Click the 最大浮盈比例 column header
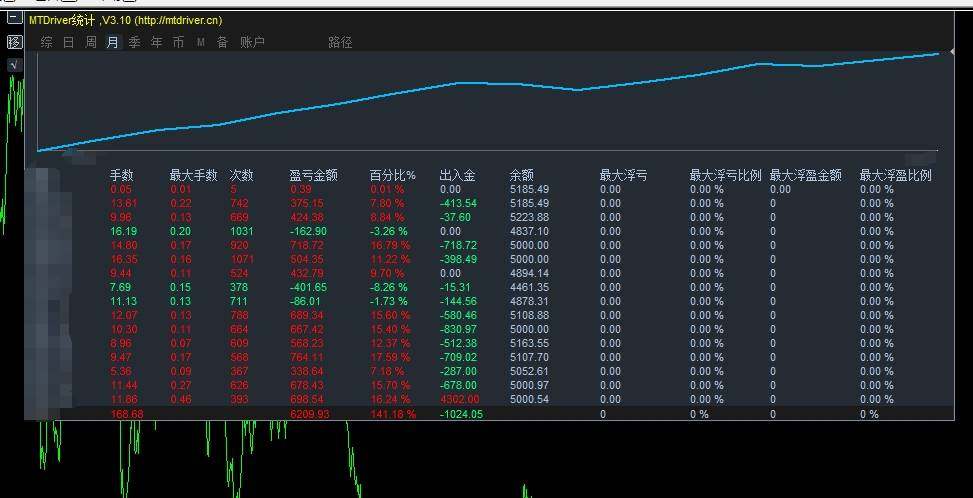 click(895, 176)
